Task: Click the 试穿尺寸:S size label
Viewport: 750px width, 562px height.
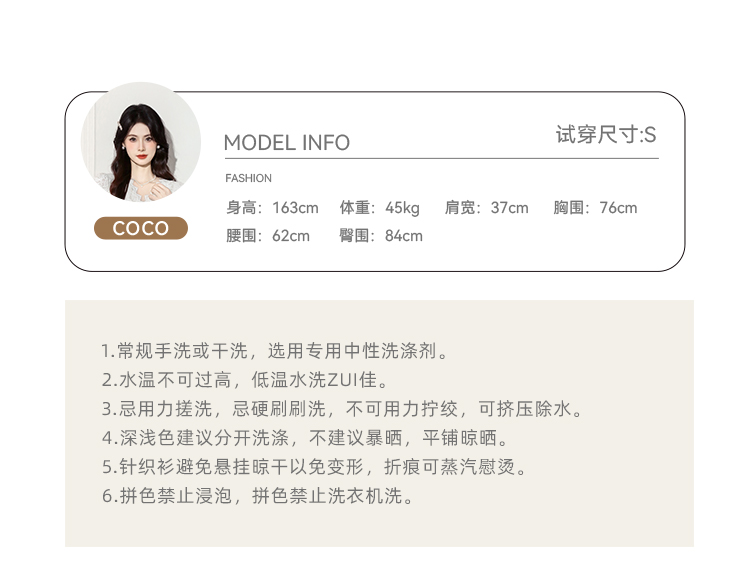Action: 606,134
